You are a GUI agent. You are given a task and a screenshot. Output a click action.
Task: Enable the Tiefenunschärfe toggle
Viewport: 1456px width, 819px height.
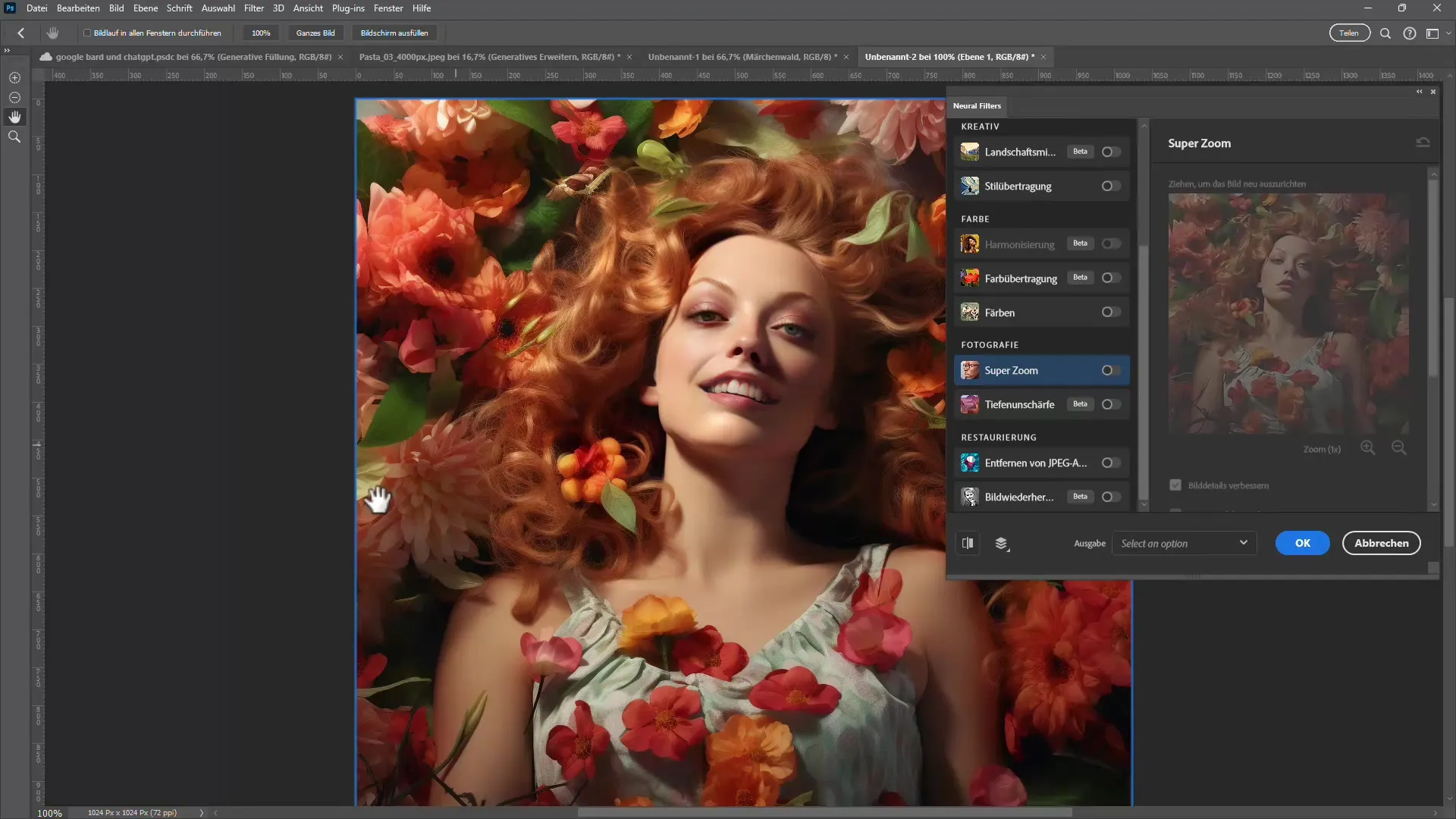(x=1111, y=404)
